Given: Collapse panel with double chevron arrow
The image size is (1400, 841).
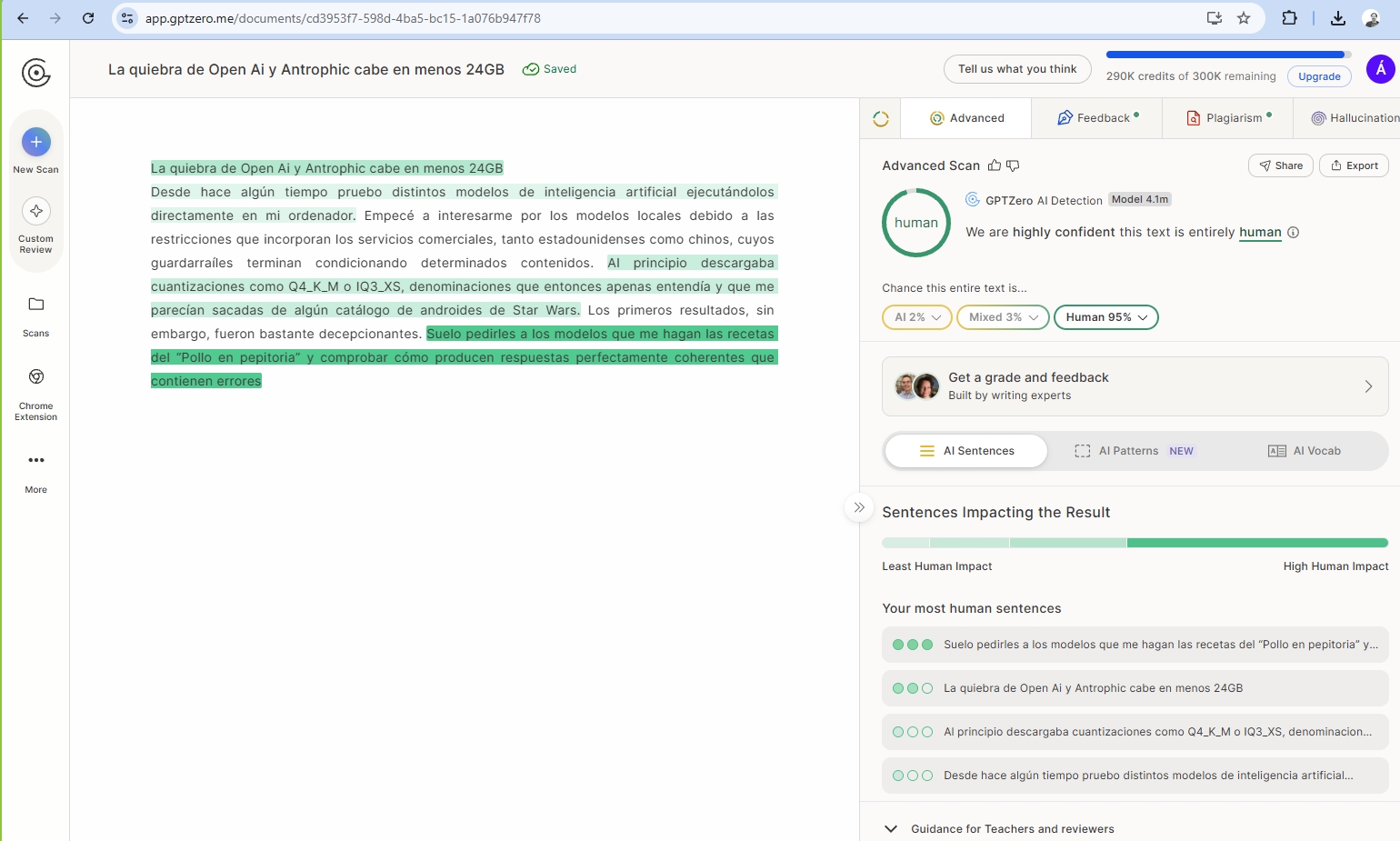Looking at the screenshot, I should point(858,507).
